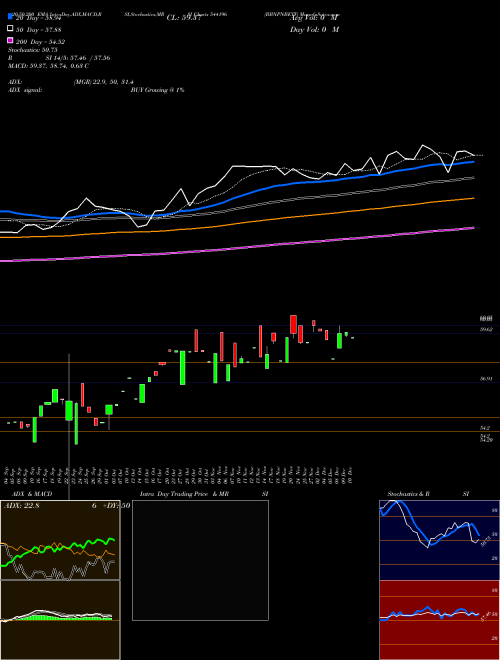This screenshot has height=660, width=500.
Task: Click the 'ADX signal:' label
Action: pos(25,90)
